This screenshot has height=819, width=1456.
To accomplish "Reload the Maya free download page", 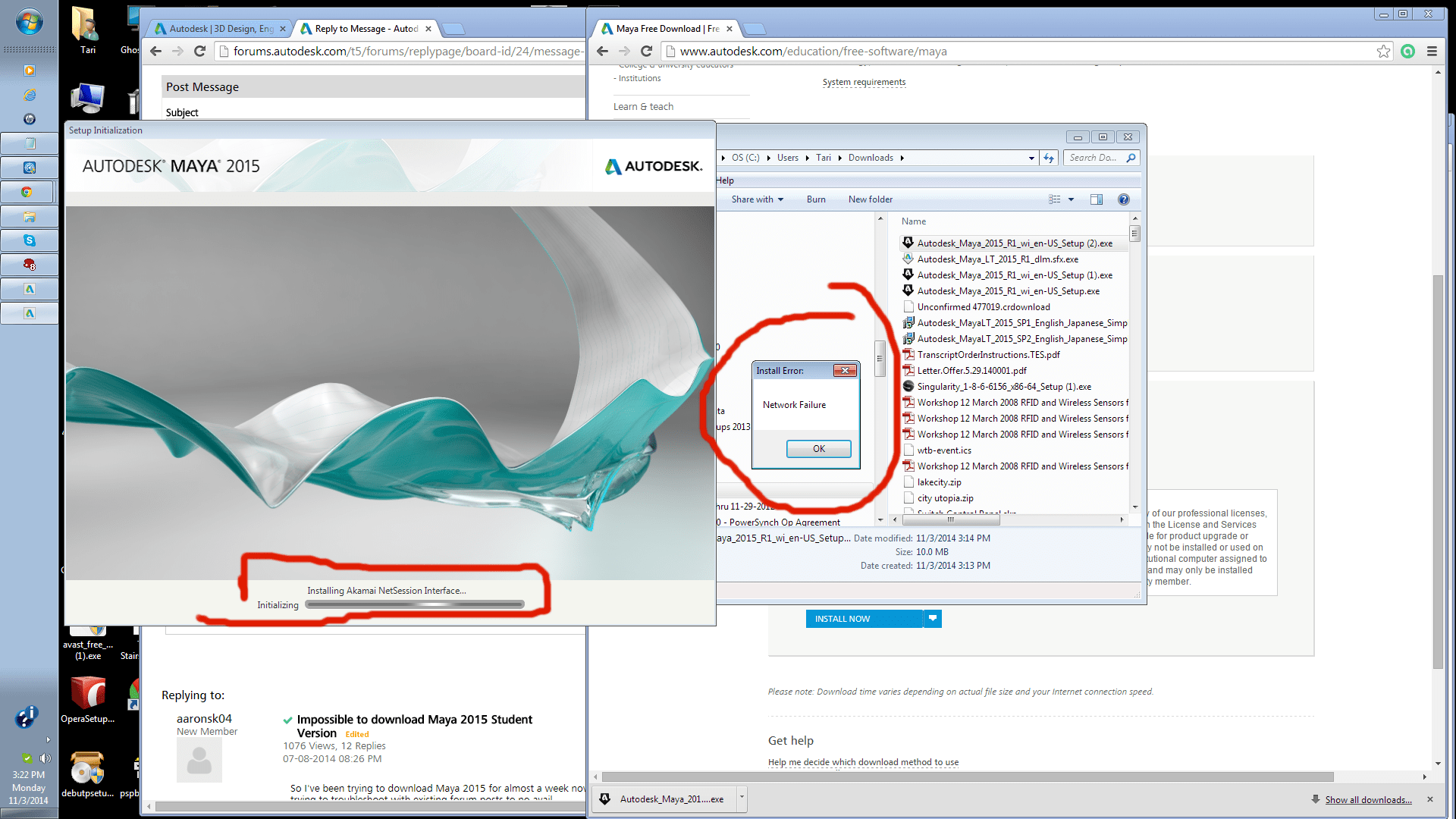I will point(646,51).
